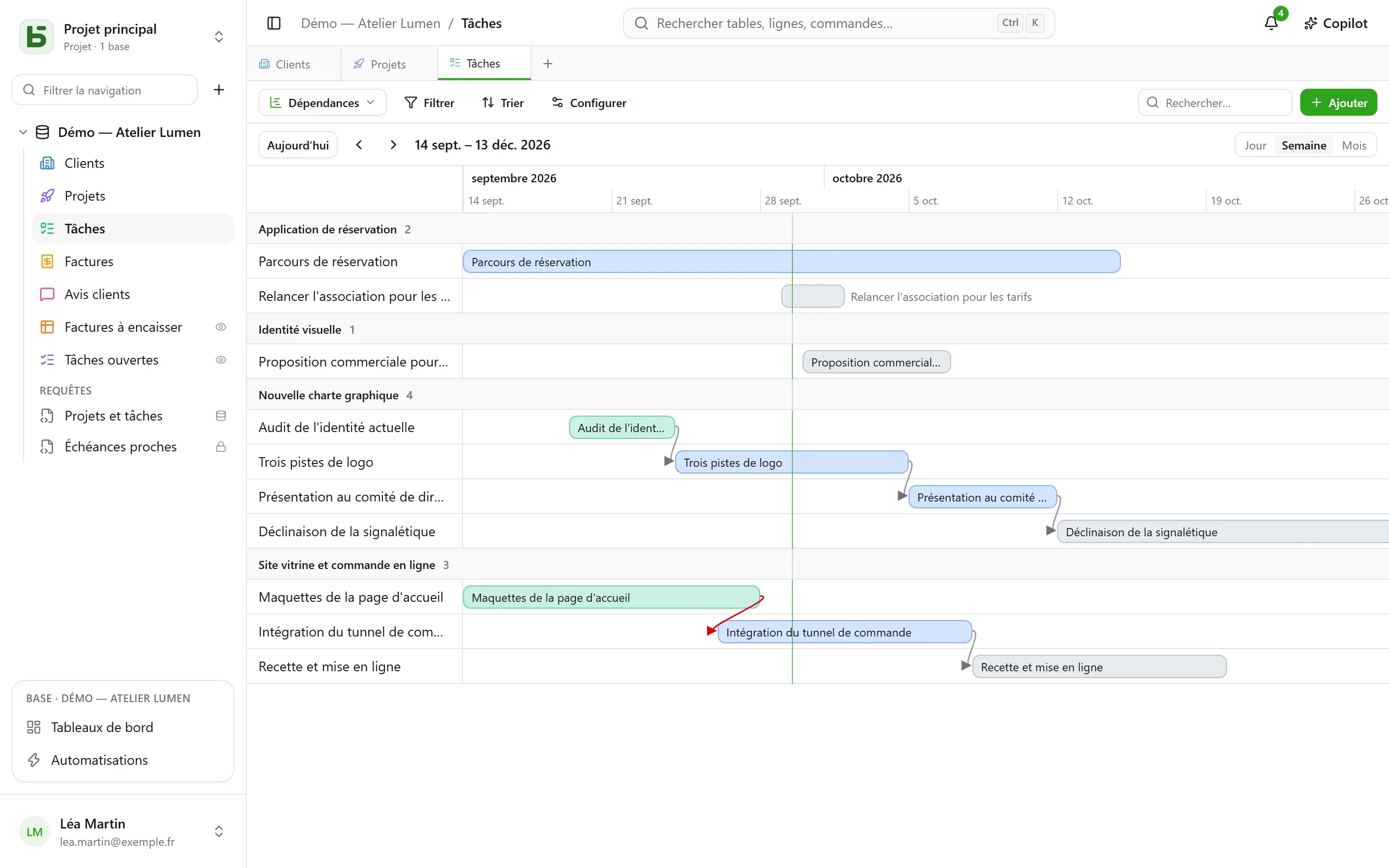
Task: Switch timeline scale to Jour
Action: 1255,145
